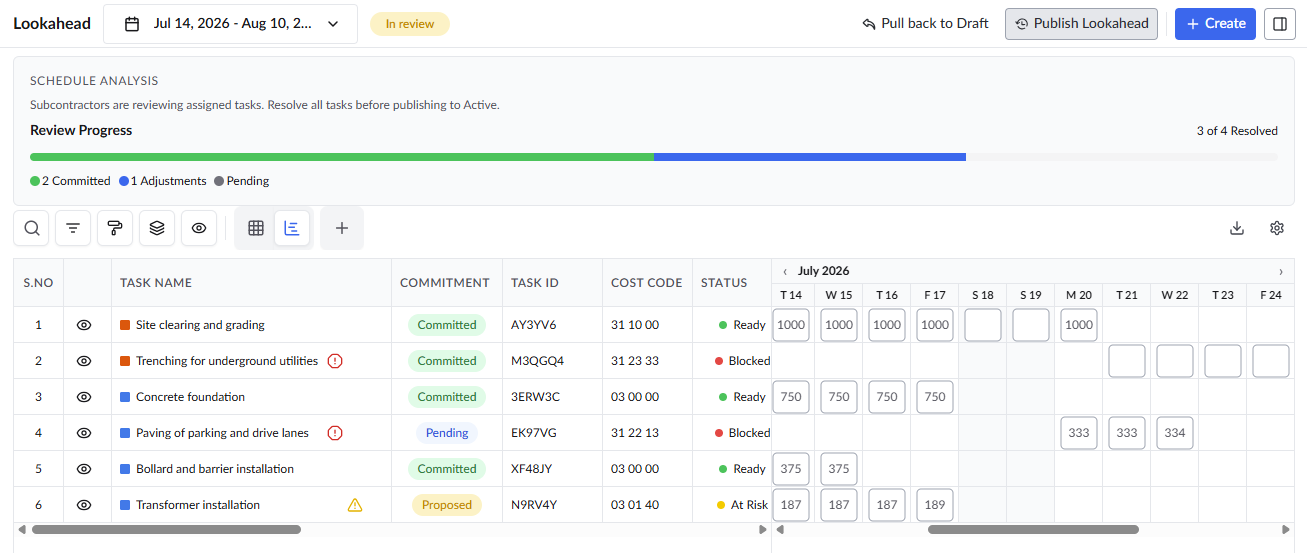Download the lookahead with the export icon
The height and width of the screenshot is (553, 1307).
tap(1237, 228)
